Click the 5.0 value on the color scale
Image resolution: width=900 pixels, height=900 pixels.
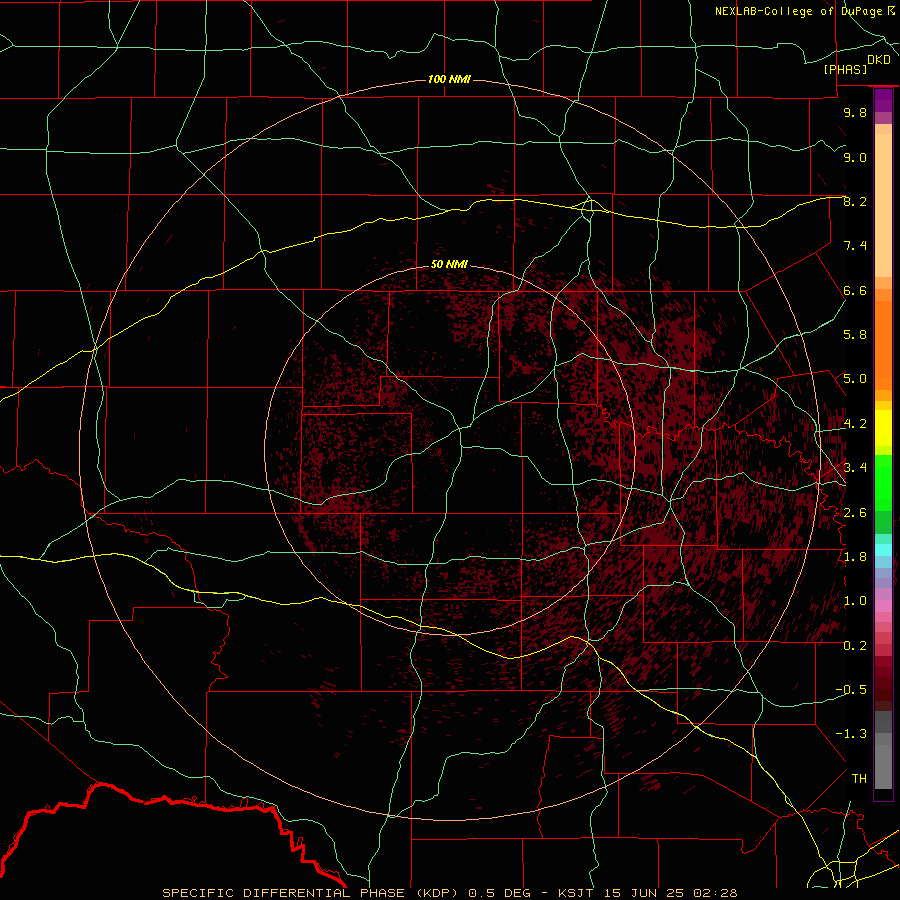click(x=855, y=379)
